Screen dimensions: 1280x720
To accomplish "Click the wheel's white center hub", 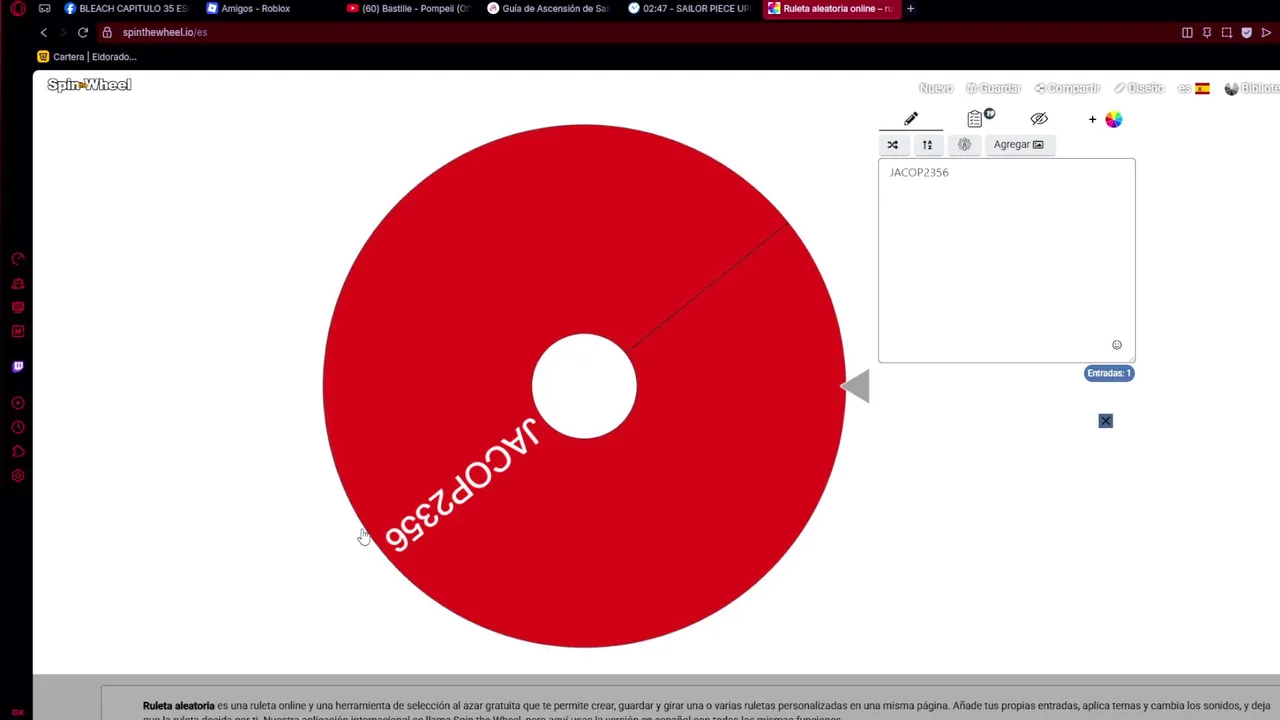I will coord(584,386).
